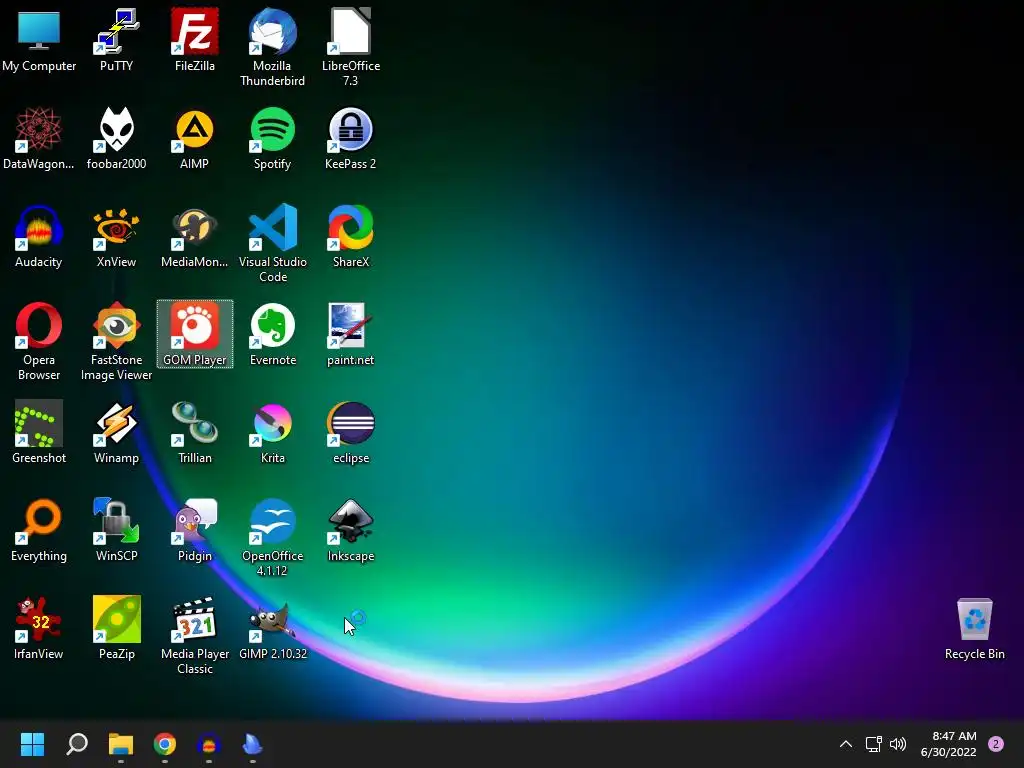Click the Greenshot shortcut
This screenshot has width=1024, height=768.
pyautogui.click(x=39, y=432)
